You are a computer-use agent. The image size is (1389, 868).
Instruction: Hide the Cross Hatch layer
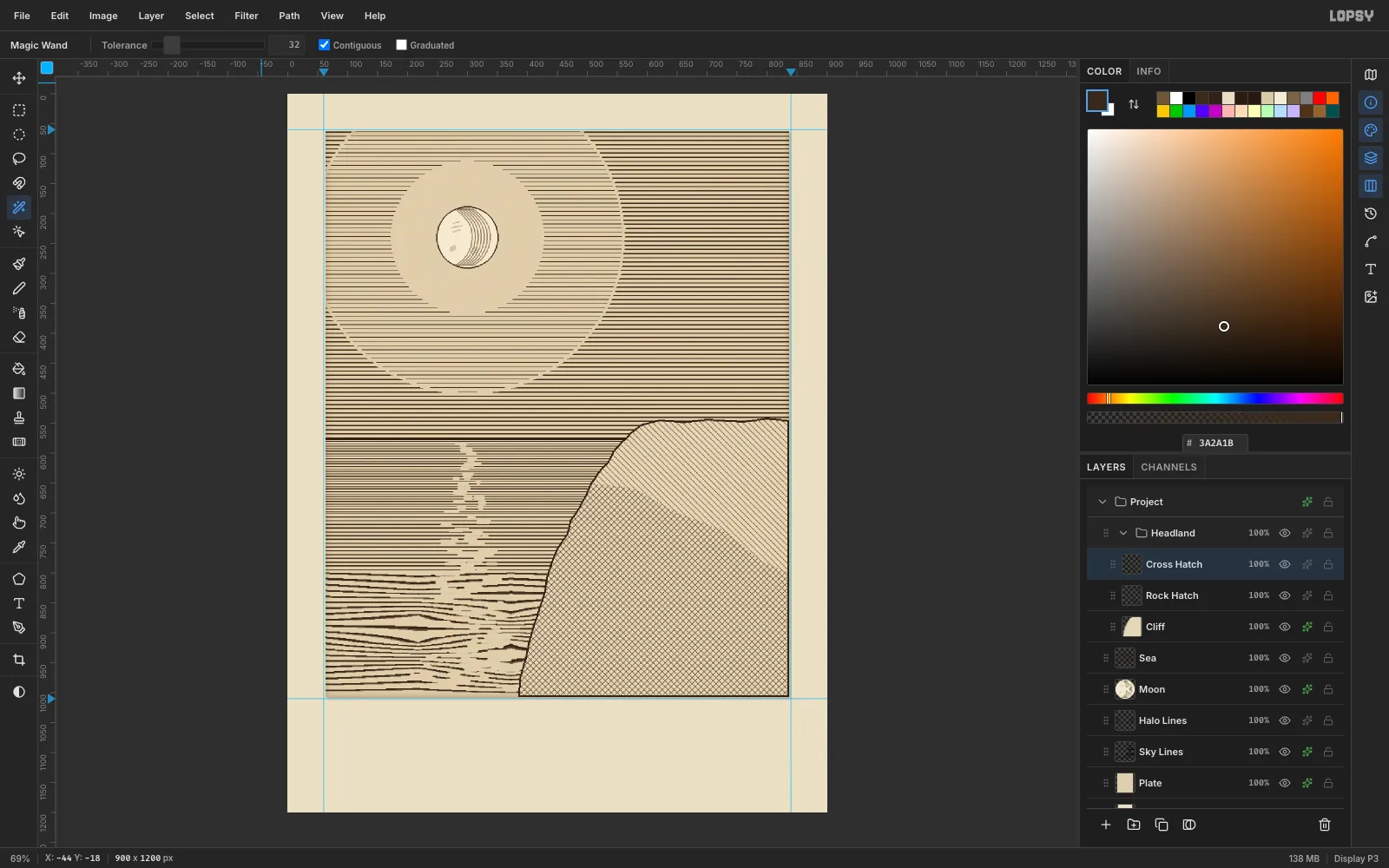tap(1285, 564)
